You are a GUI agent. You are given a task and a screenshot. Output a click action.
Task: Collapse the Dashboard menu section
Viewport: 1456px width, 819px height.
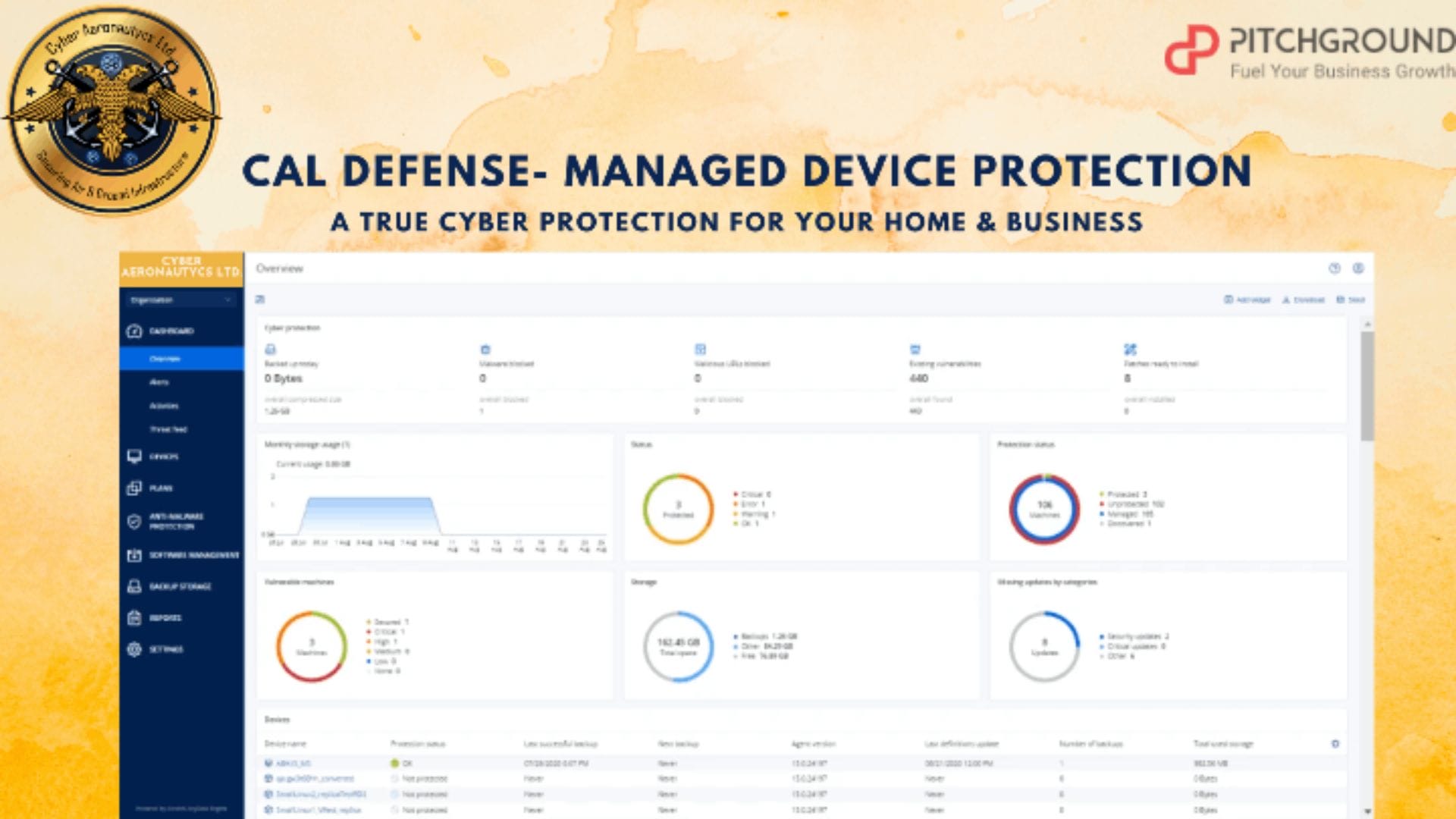tap(171, 331)
